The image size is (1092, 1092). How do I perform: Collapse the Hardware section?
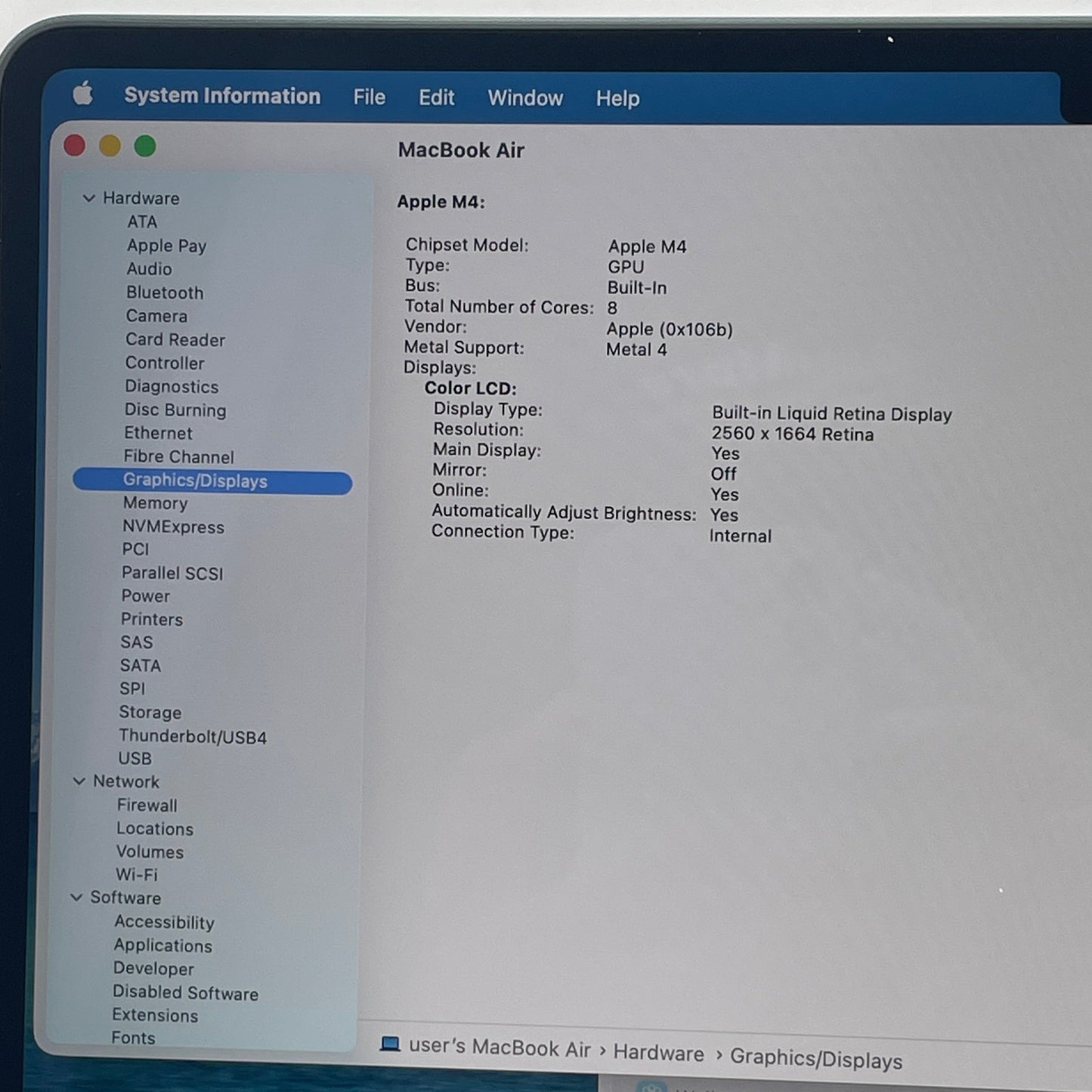coord(88,198)
